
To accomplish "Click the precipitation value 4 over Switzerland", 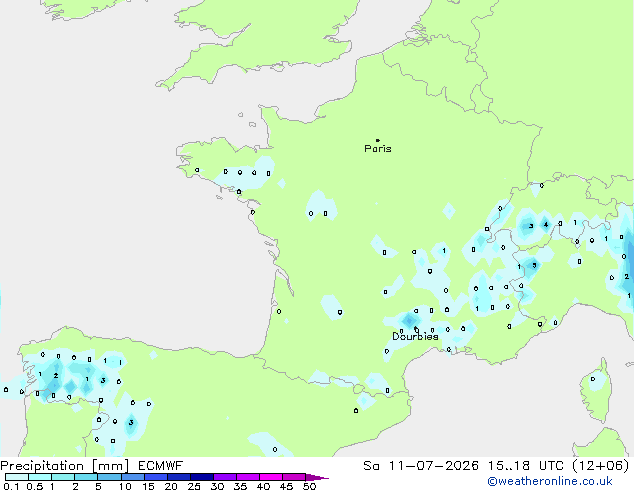I will click(546, 225).
